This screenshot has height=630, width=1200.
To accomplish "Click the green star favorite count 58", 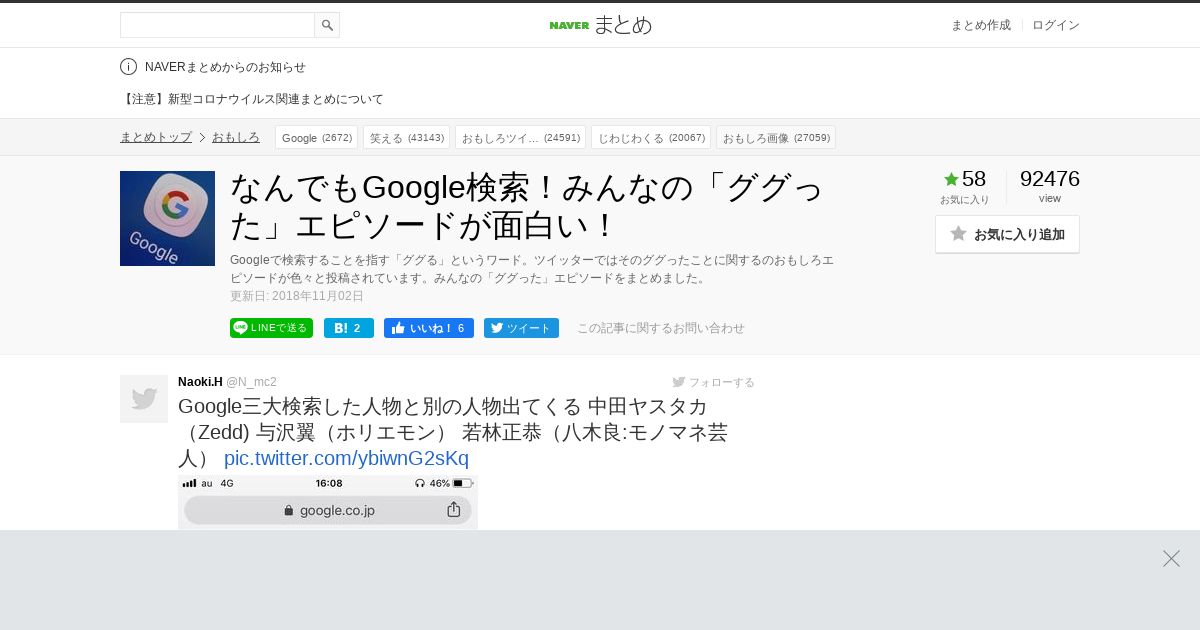I will [965, 179].
